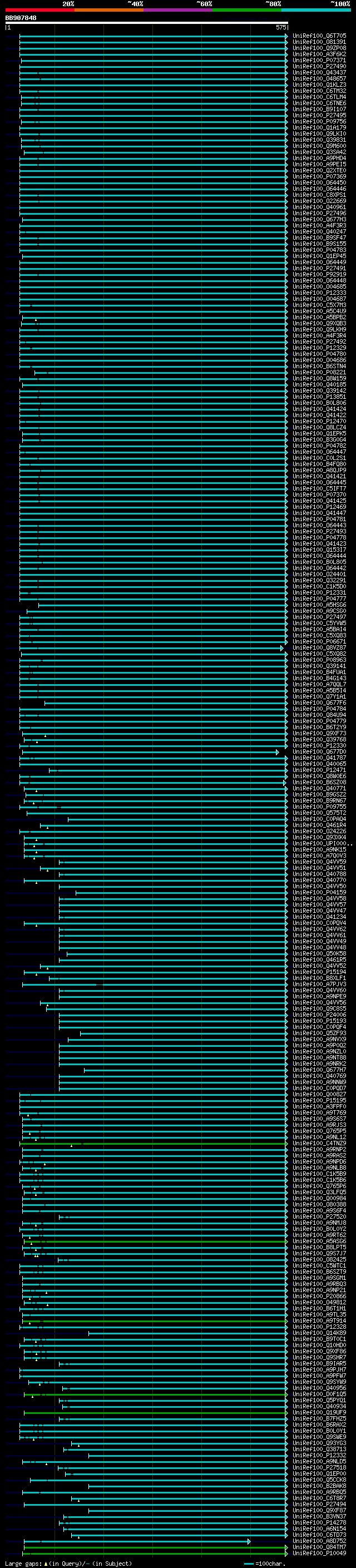The image size is (356, 1568).
Task: Select hit label UniRef100_A9T914
Action: [319, 1321]
